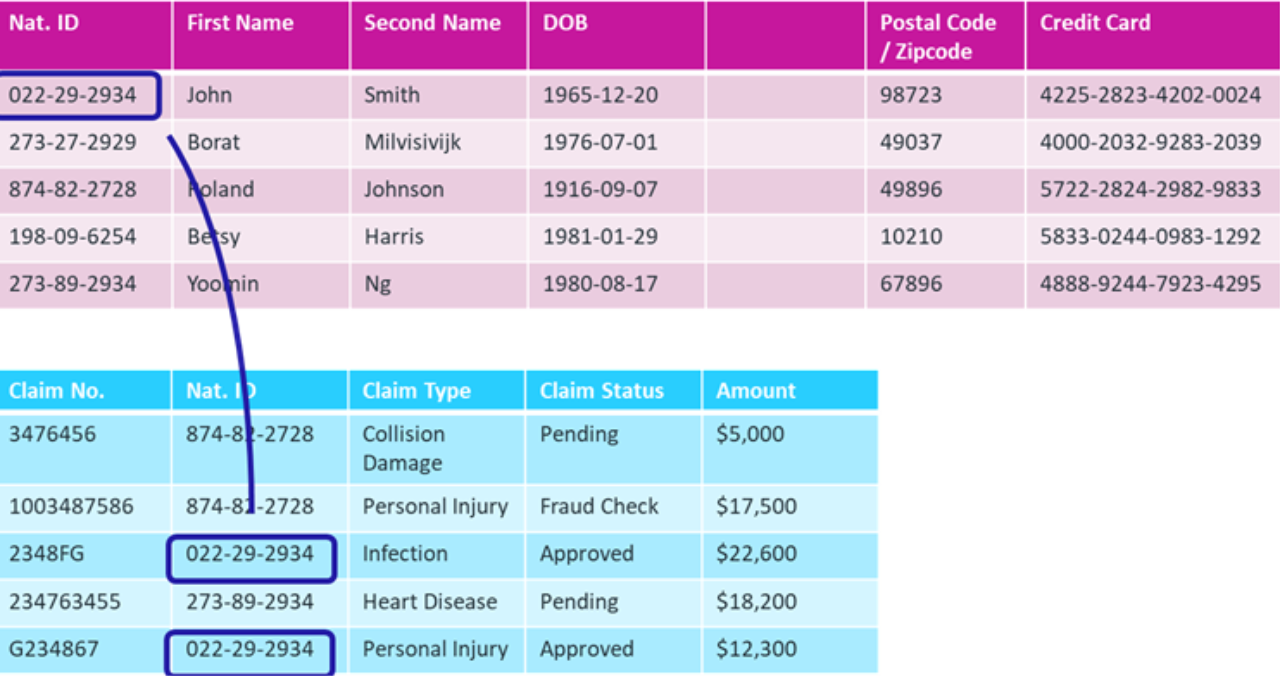The height and width of the screenshot is (676, 1280).
Task: Select claim number 3476456
Action: (x=53, y=434)
